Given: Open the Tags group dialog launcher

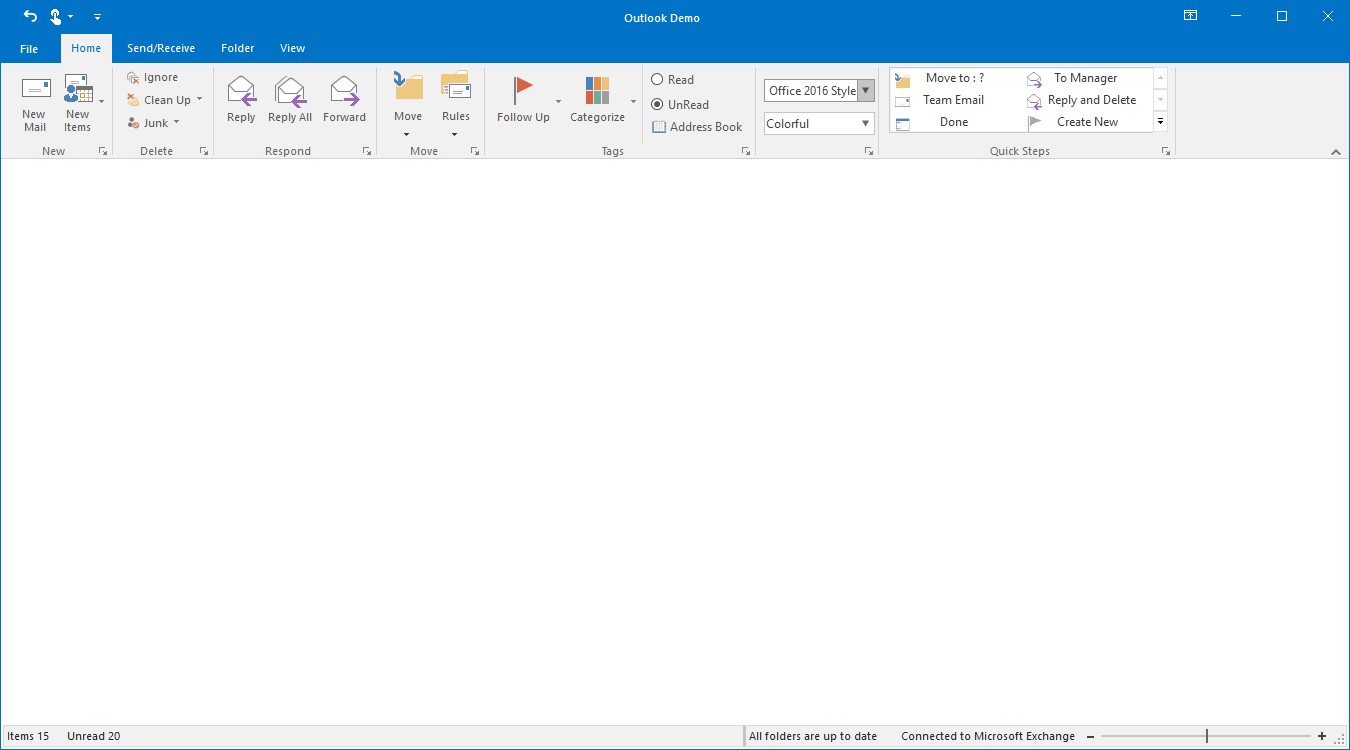Looking at the screenshot, I should click(745, 151).
